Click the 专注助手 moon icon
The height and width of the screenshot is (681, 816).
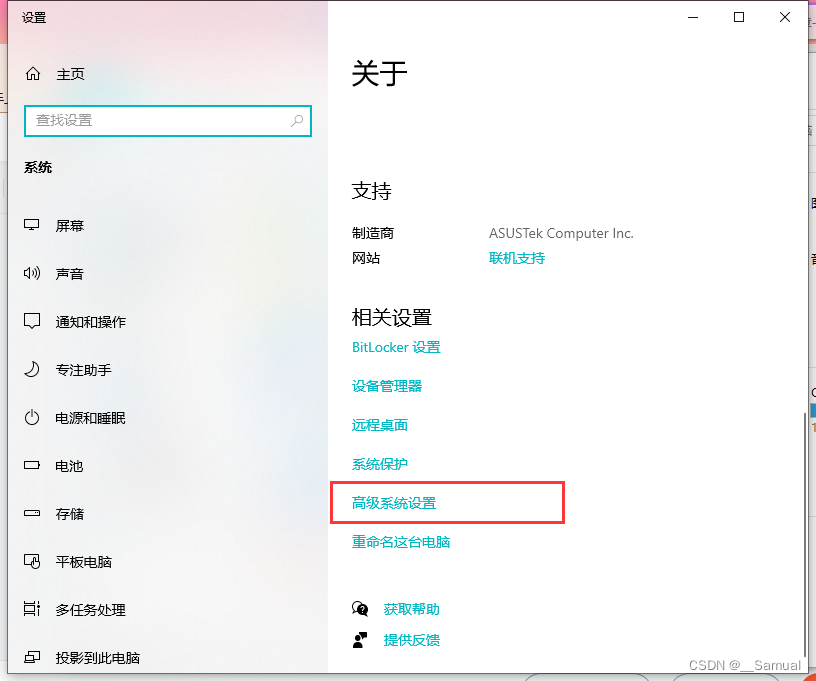pos(32,369)
